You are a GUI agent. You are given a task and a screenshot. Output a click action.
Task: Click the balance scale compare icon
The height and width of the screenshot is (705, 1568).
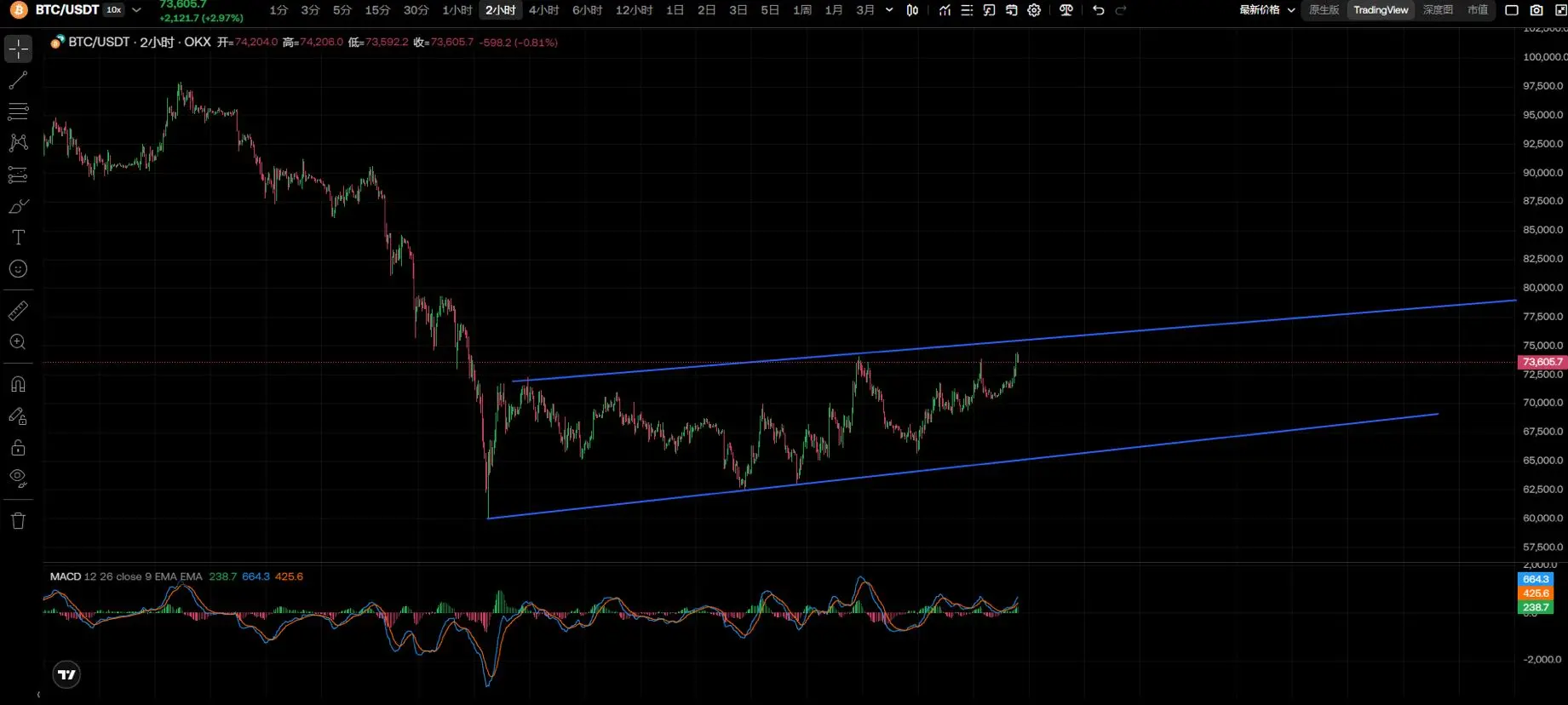point(1065,10)
